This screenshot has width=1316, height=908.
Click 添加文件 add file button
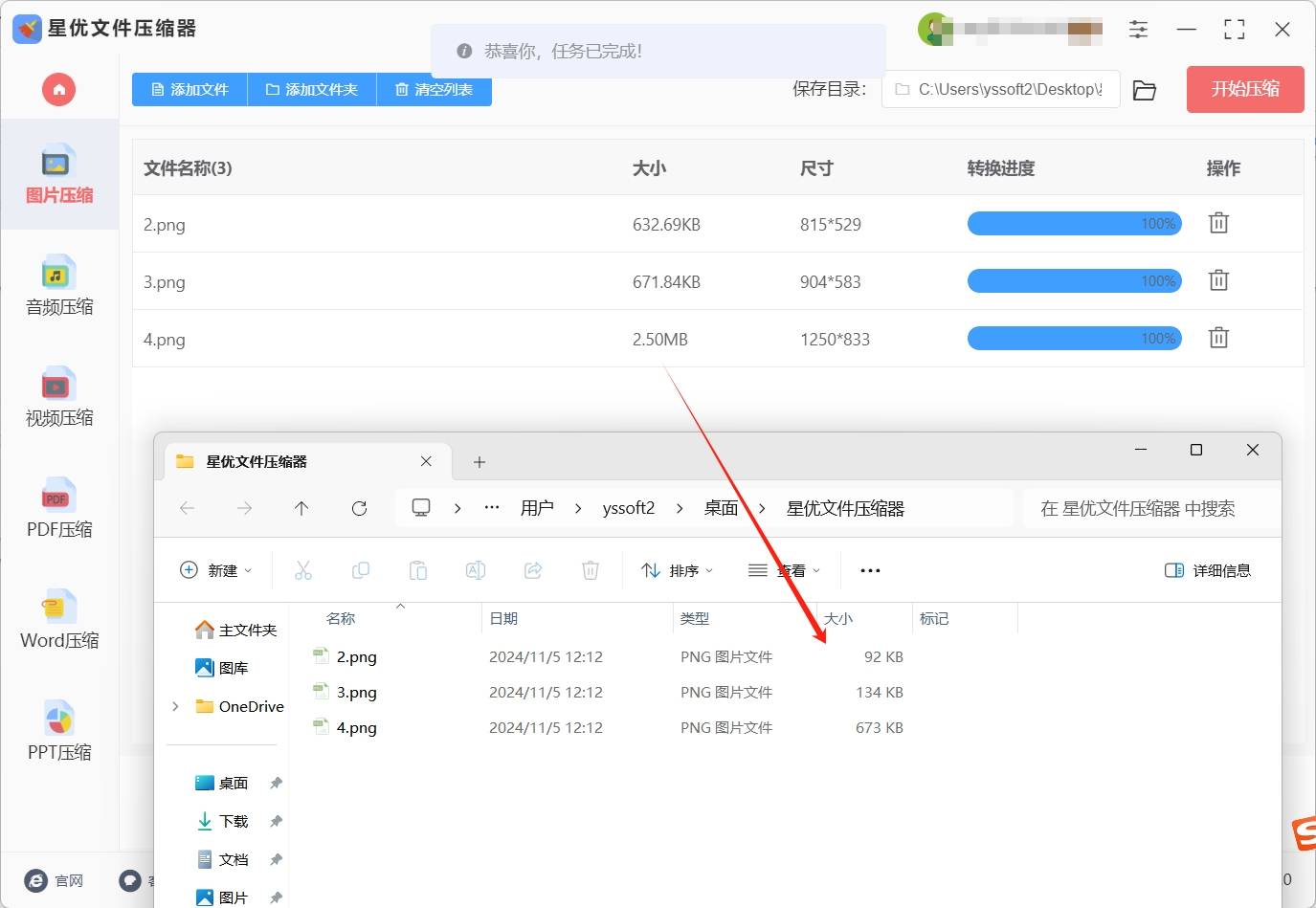pos(190,90)
